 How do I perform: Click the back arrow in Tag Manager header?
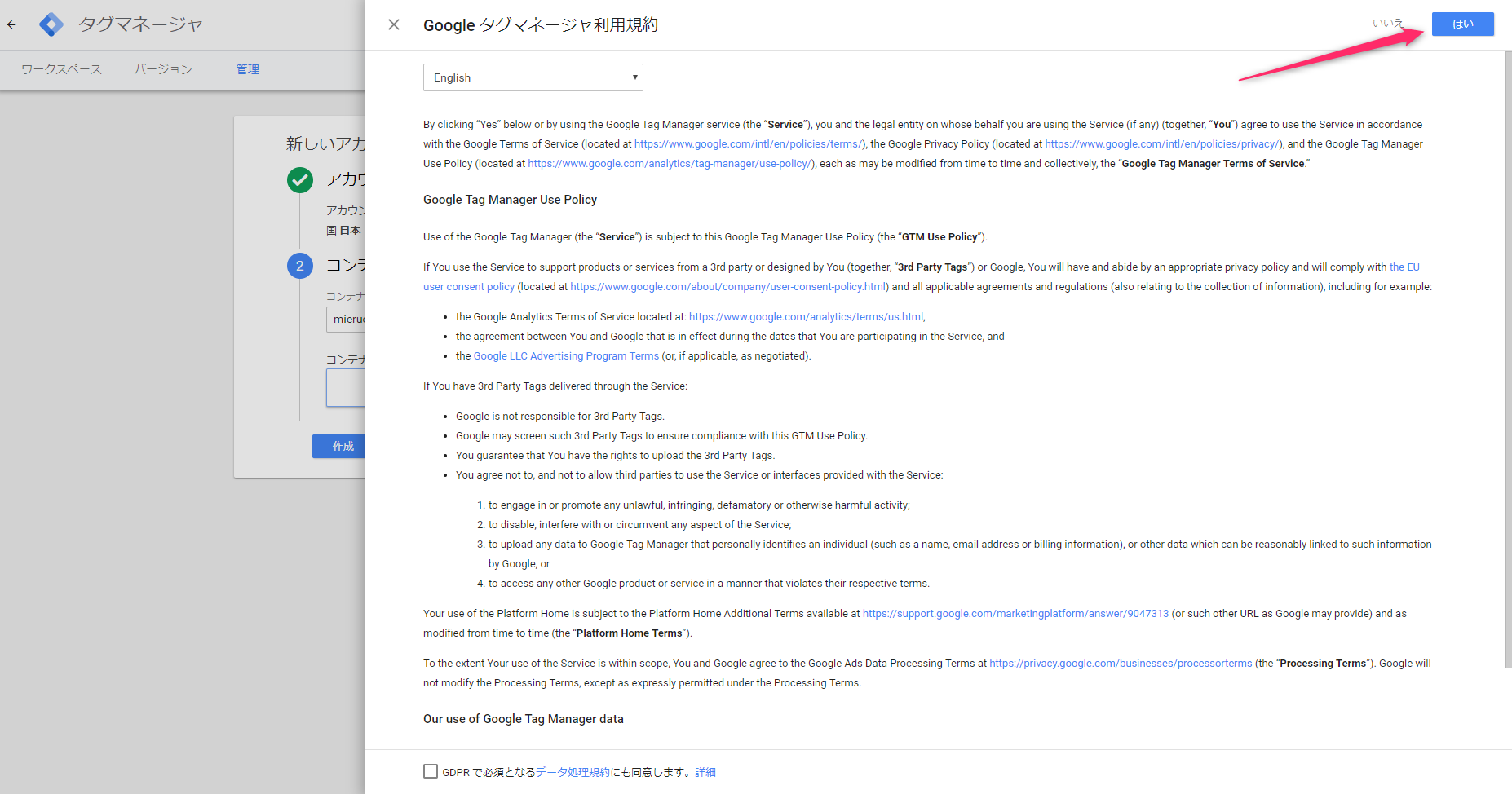pyautogui.click(x=11, y=24)
